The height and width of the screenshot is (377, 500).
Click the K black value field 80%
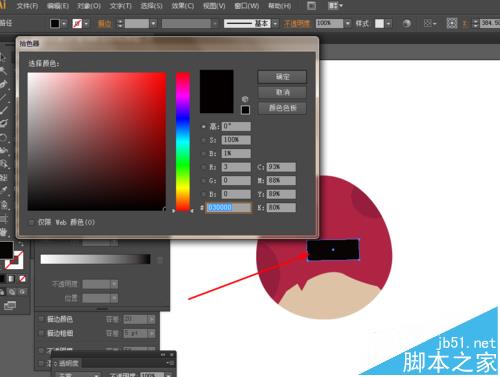(x=281, y=207)
